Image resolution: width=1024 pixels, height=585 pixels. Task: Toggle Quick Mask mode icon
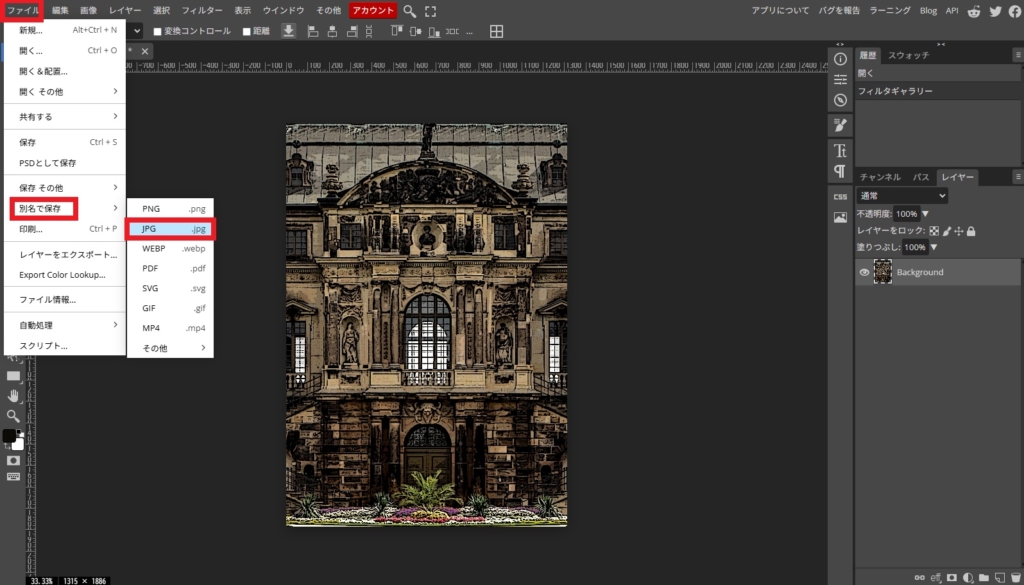pyautogui.click(x=13, y=459)
